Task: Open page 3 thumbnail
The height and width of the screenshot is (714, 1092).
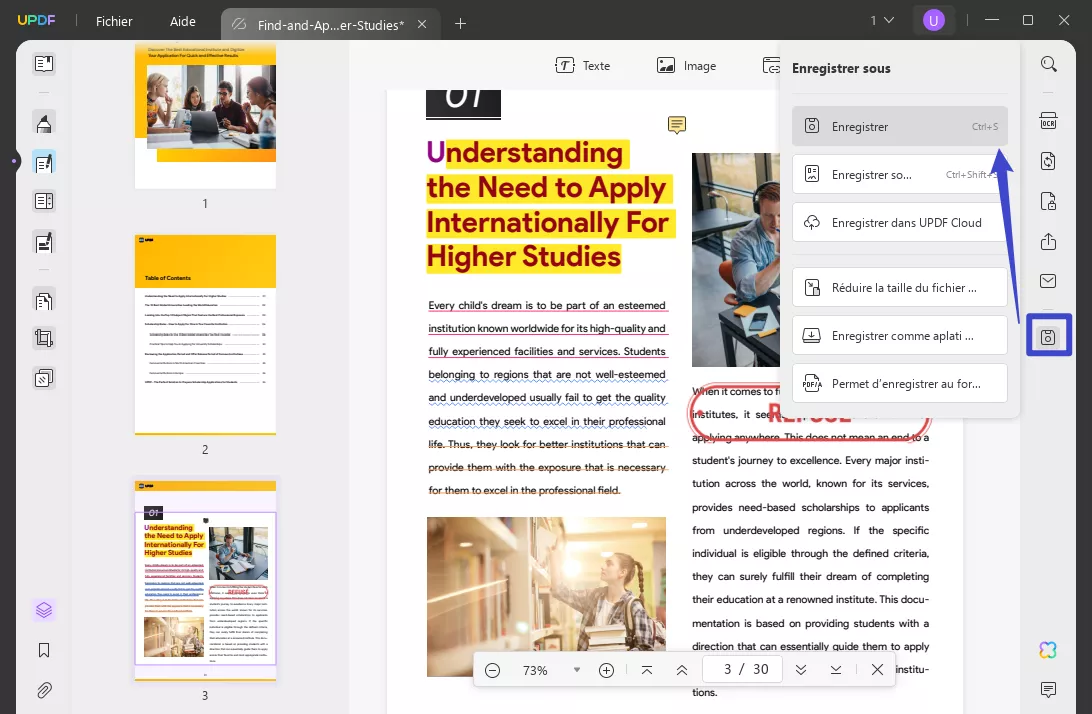Action: point(205,581)
